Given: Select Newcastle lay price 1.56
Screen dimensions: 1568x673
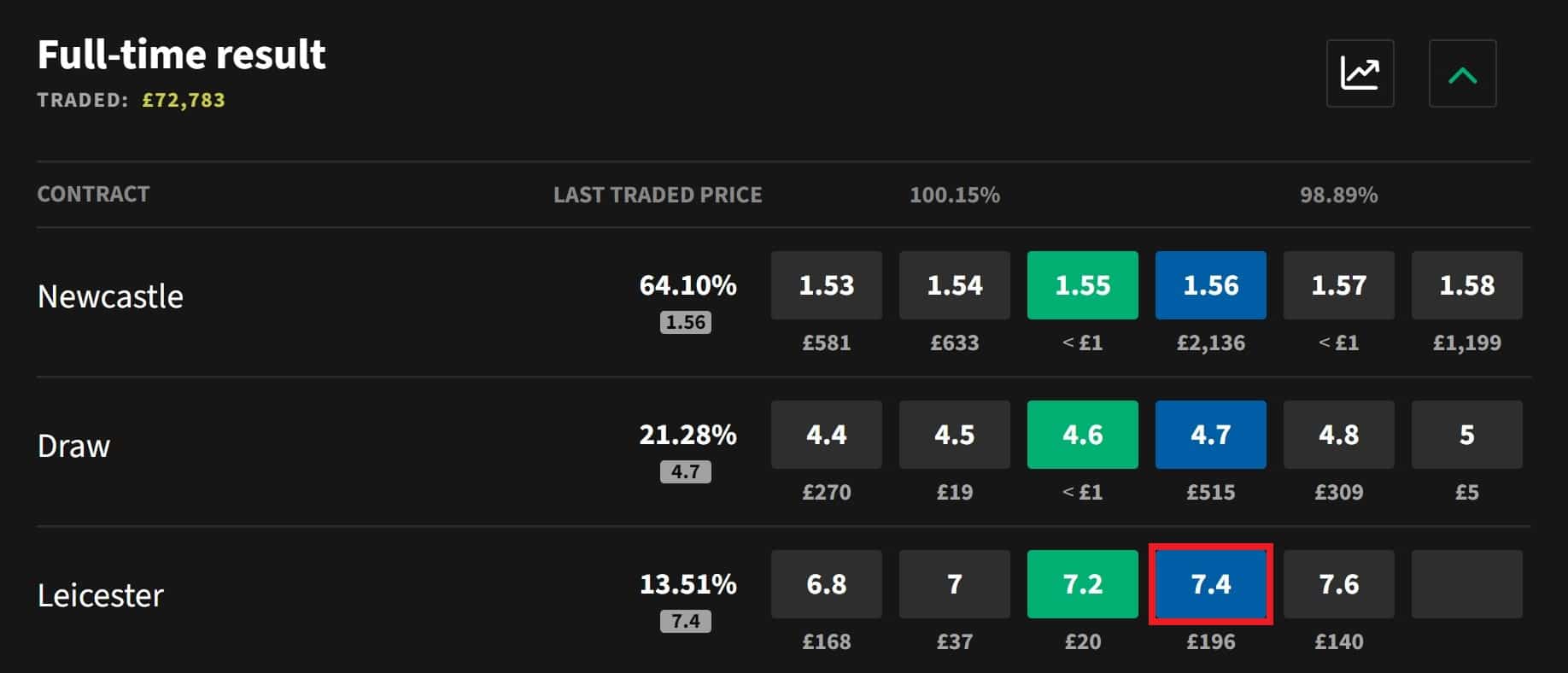Looking at the screenshot, I should pos(1210,285).
